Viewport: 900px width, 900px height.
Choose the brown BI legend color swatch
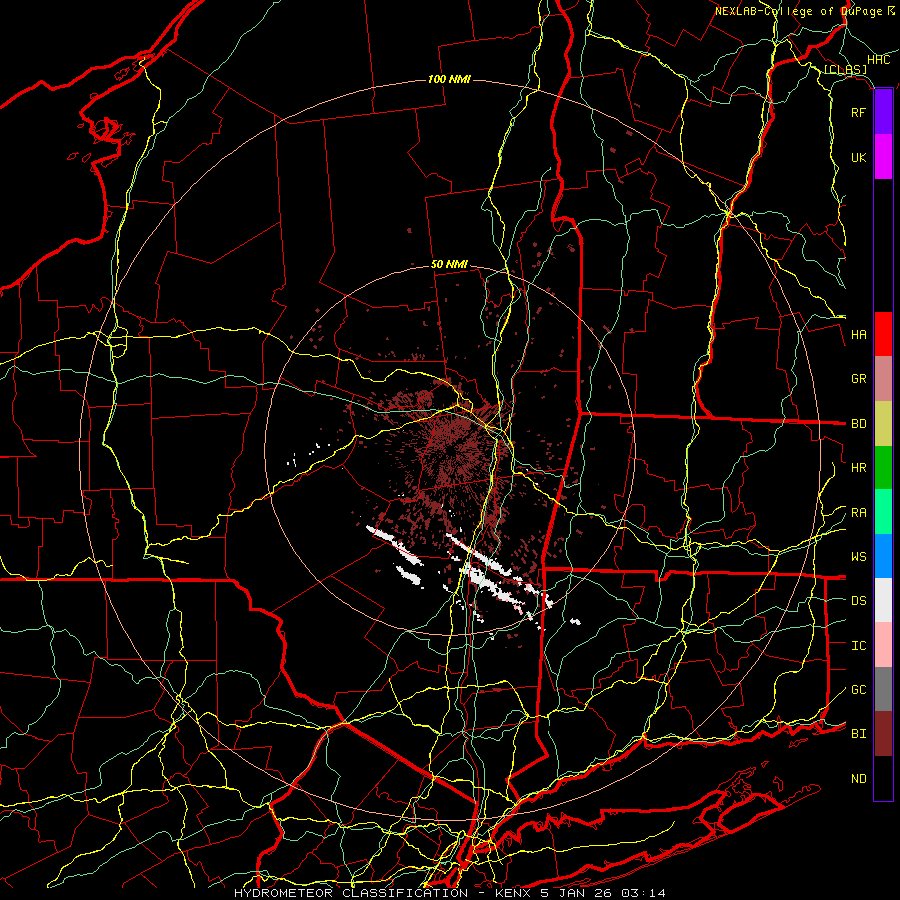[883, 734]
